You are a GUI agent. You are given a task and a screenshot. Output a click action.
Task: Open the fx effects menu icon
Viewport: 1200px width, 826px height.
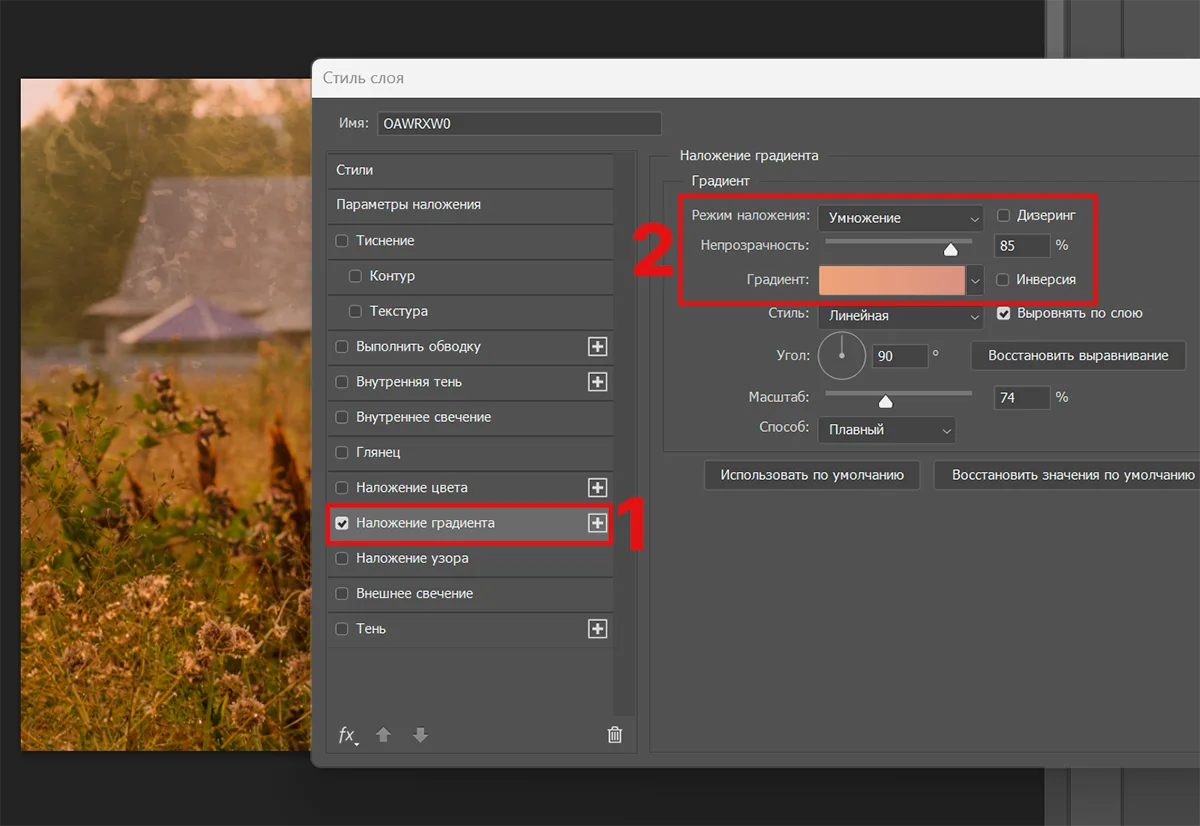point(347,736)
